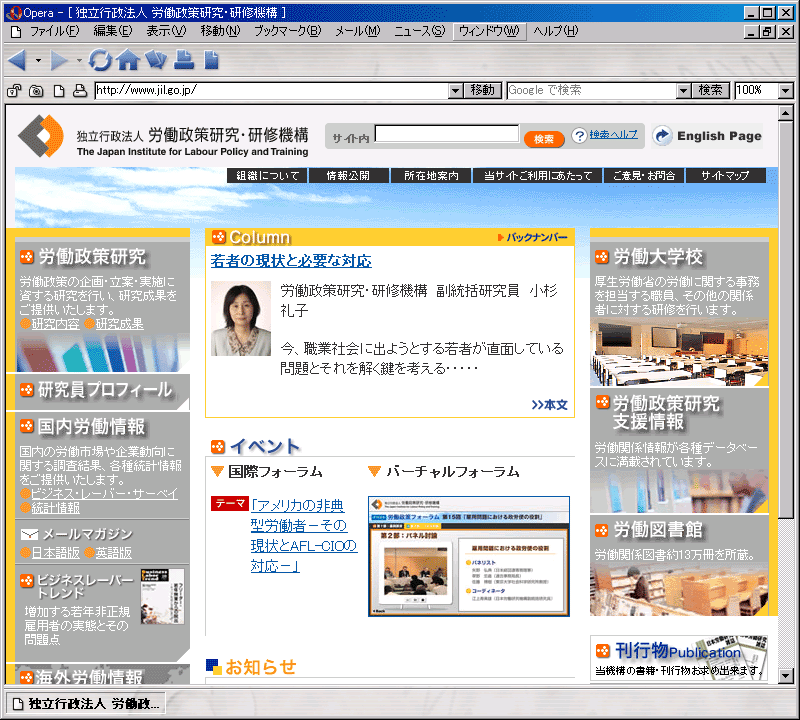
Task: Open the サイトマップ navigation tab
Action: [x=725, y=176]
